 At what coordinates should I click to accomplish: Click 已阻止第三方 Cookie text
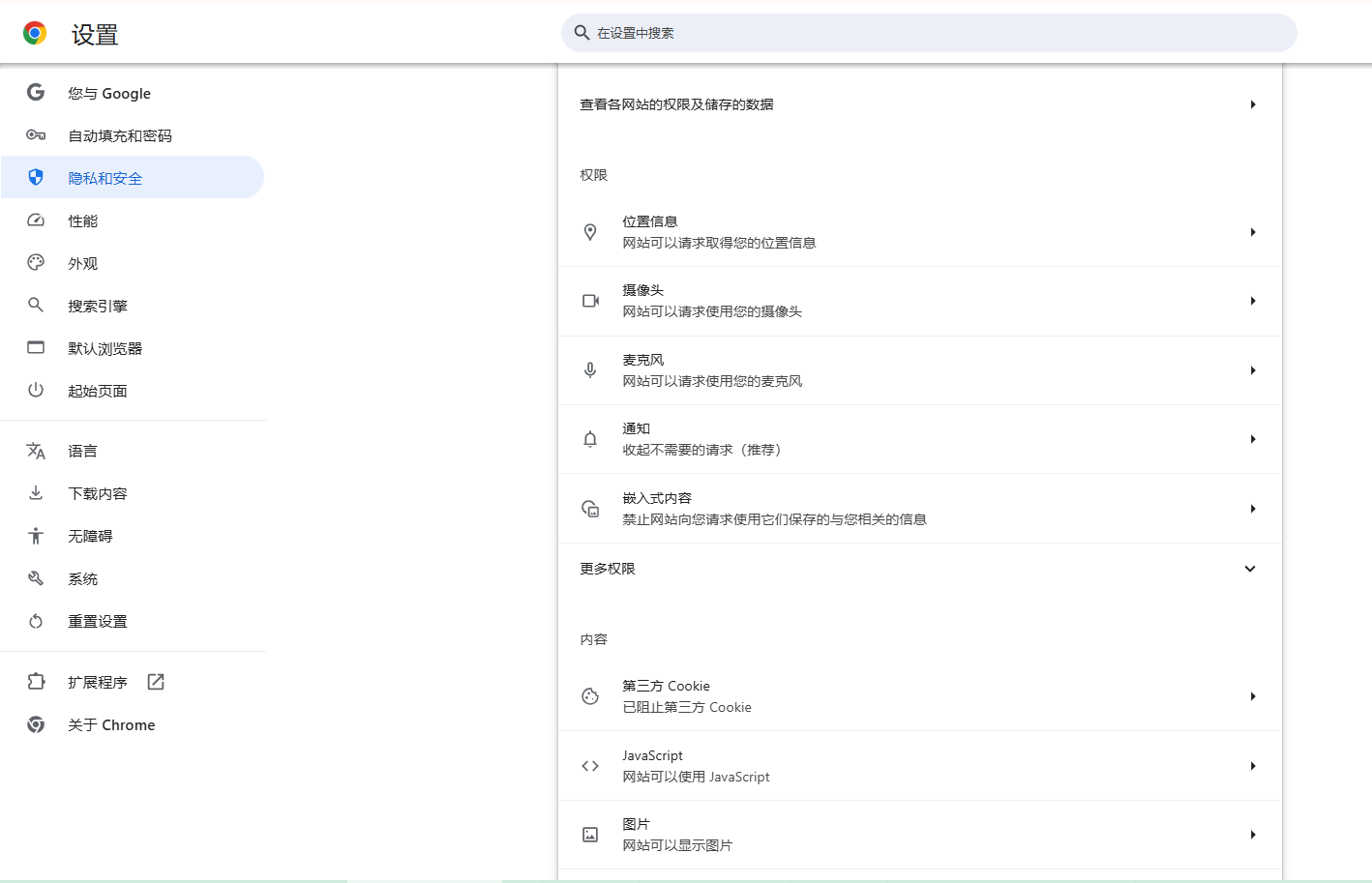point(687,707)
